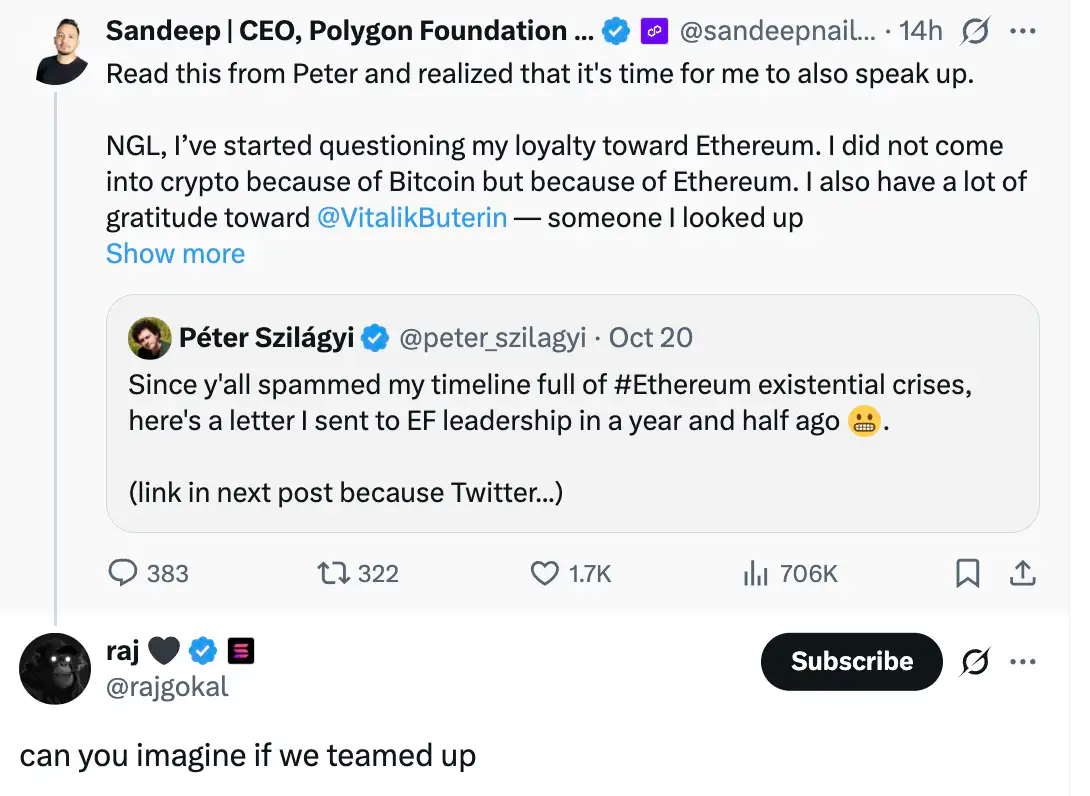Open the @rajgokal handle link
1090x796 pixels.
[167, 687]
